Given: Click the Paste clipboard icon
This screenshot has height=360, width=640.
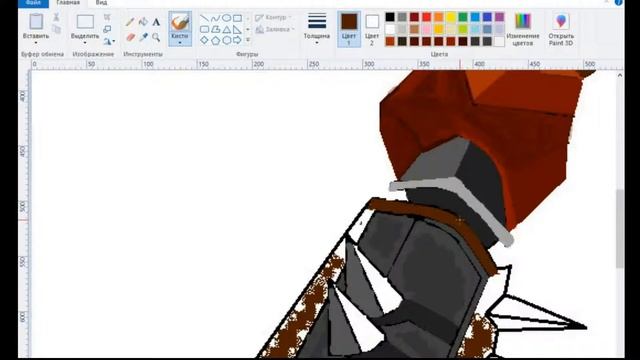Looking at the screenshot, I should tap(36, 21).
